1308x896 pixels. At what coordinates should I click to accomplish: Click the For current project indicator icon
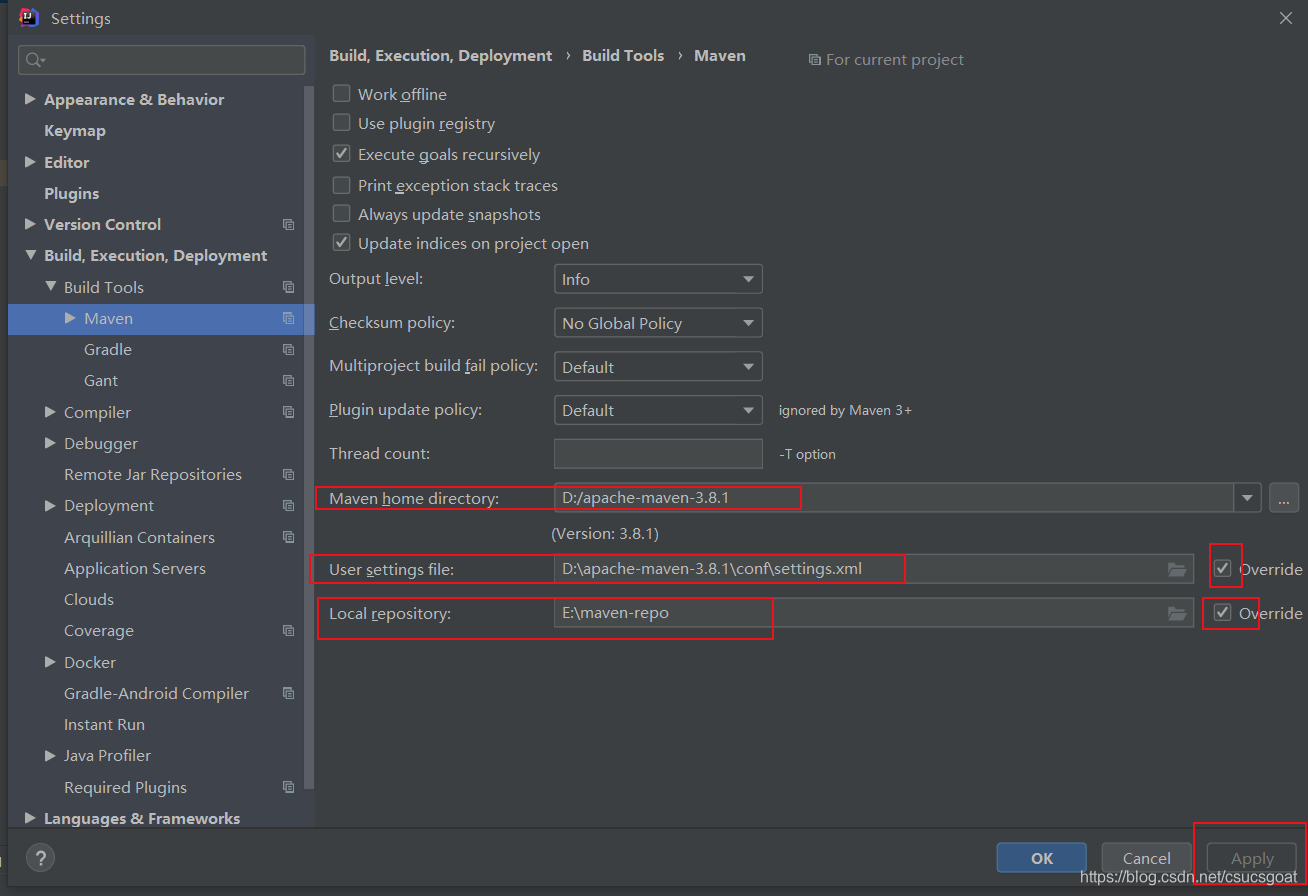[814, 60]
